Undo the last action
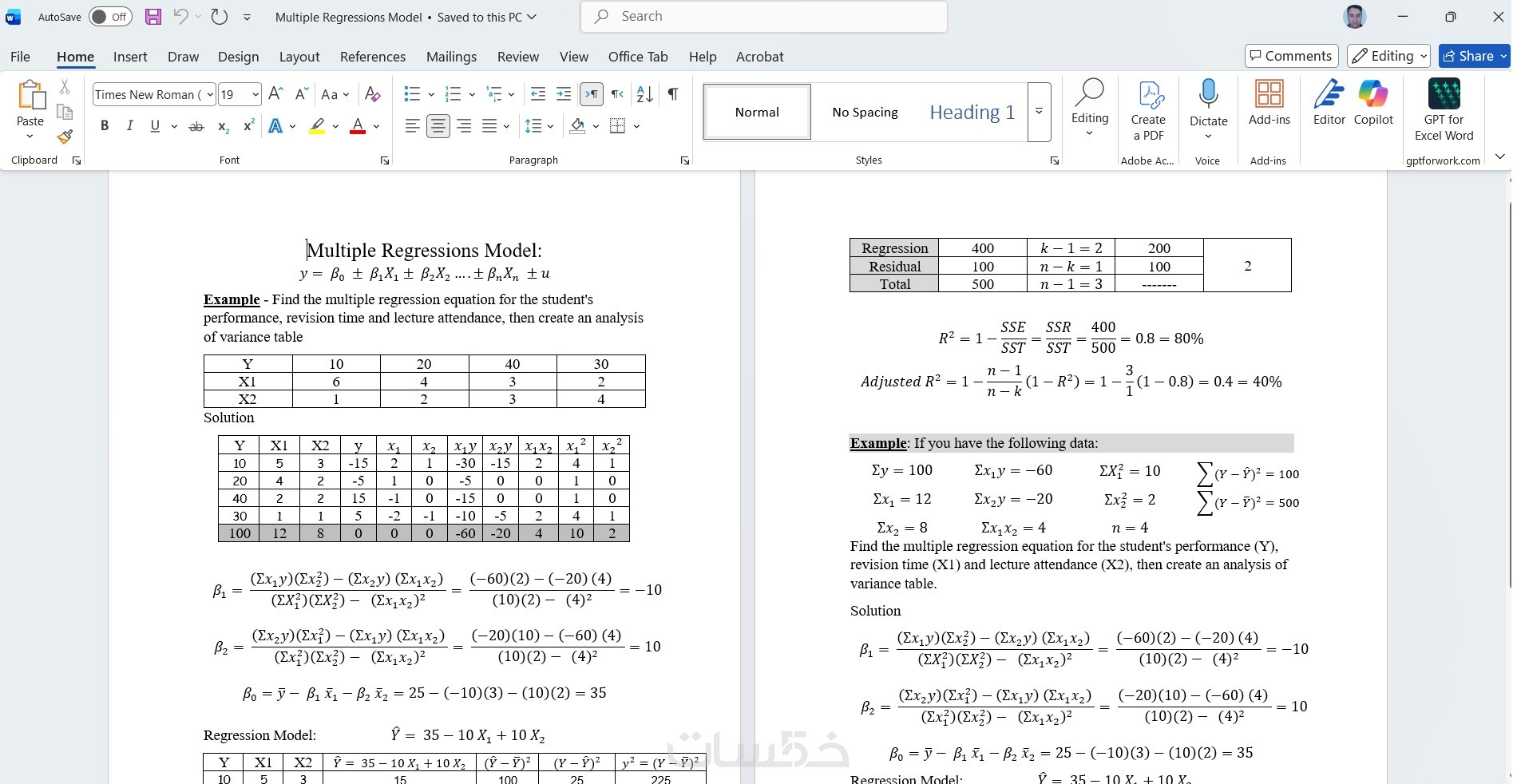Screen dimensions: 1517x784 181,17
